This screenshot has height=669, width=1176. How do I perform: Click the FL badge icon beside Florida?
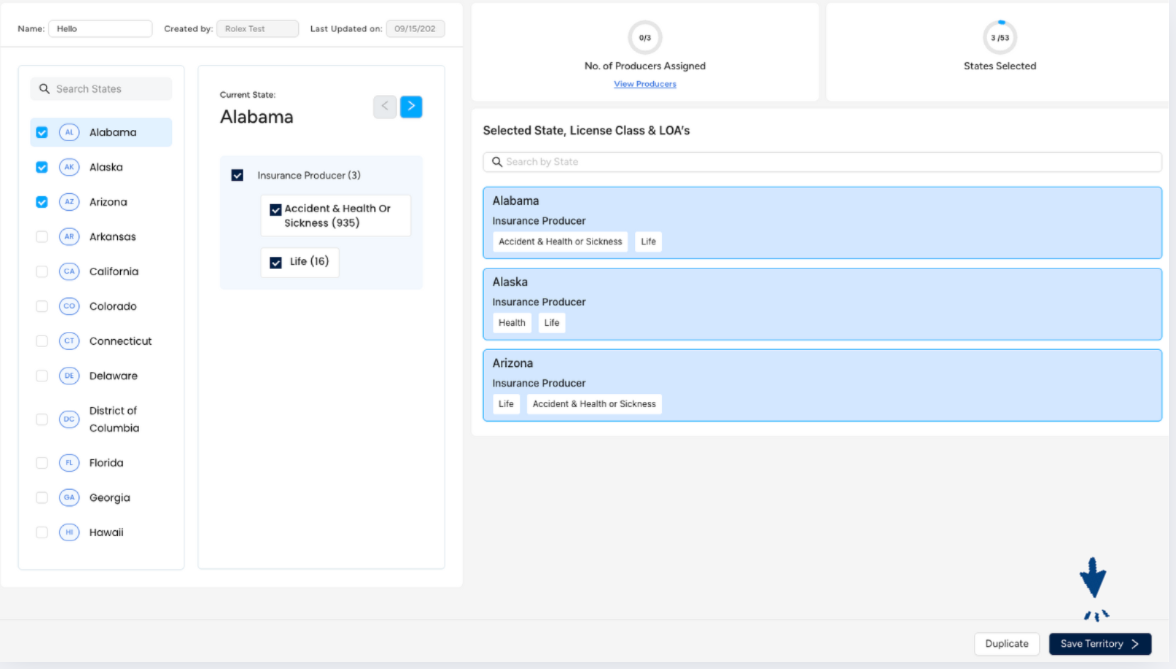(x=69, y=463)
